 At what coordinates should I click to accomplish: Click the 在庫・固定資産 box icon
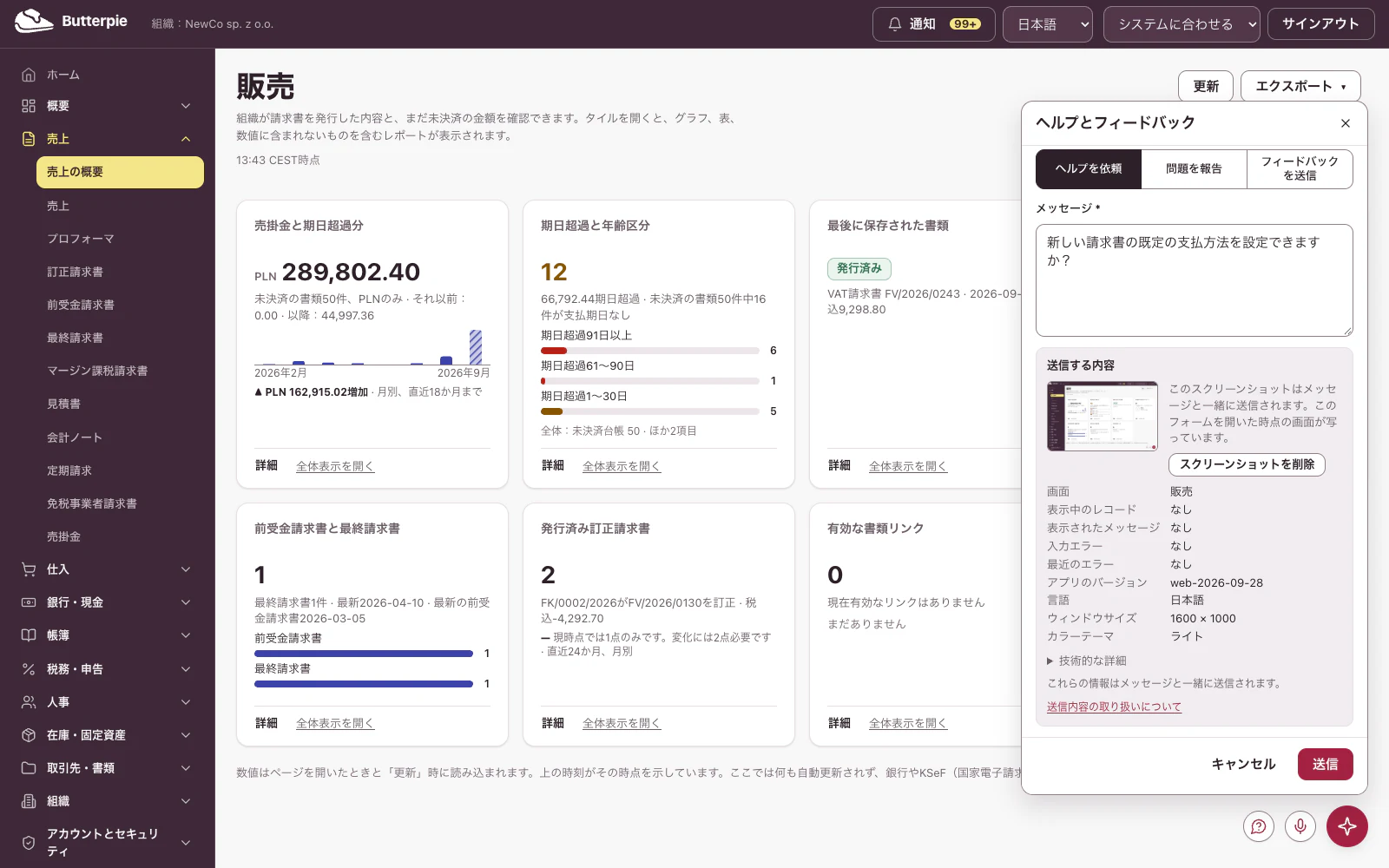29,735
